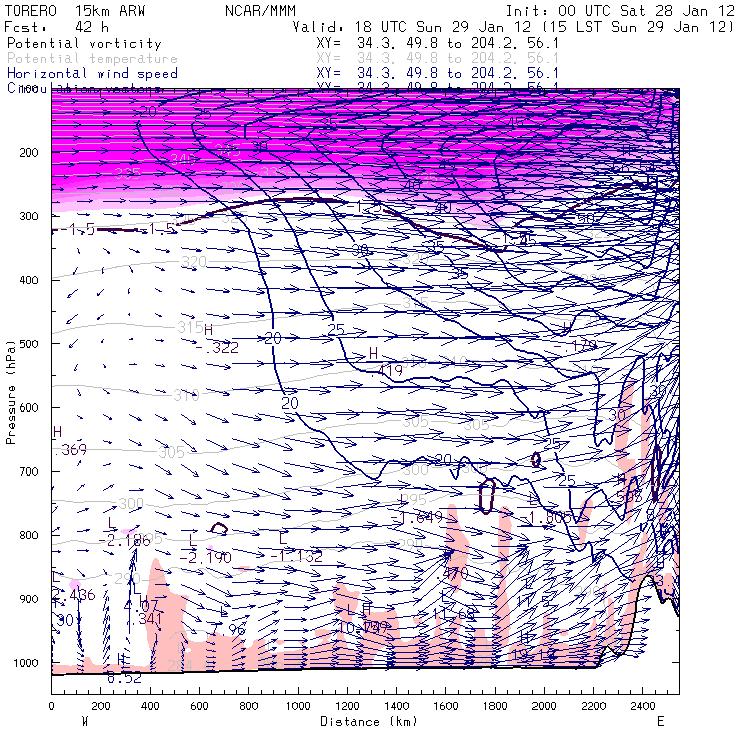Click the 500 hPa pressure axis label
740x740 pixels.
coord(29,344)
